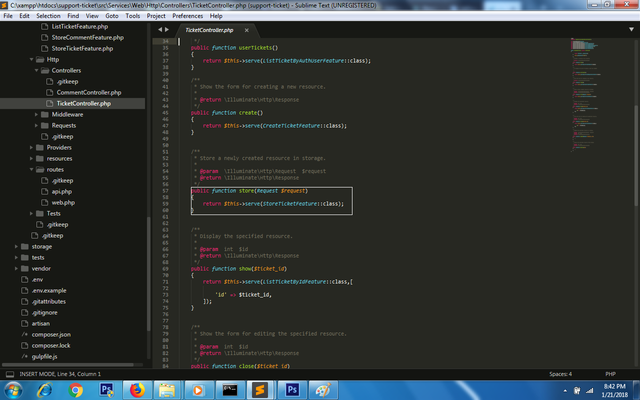Open the Tools menu

coord(133,16)
